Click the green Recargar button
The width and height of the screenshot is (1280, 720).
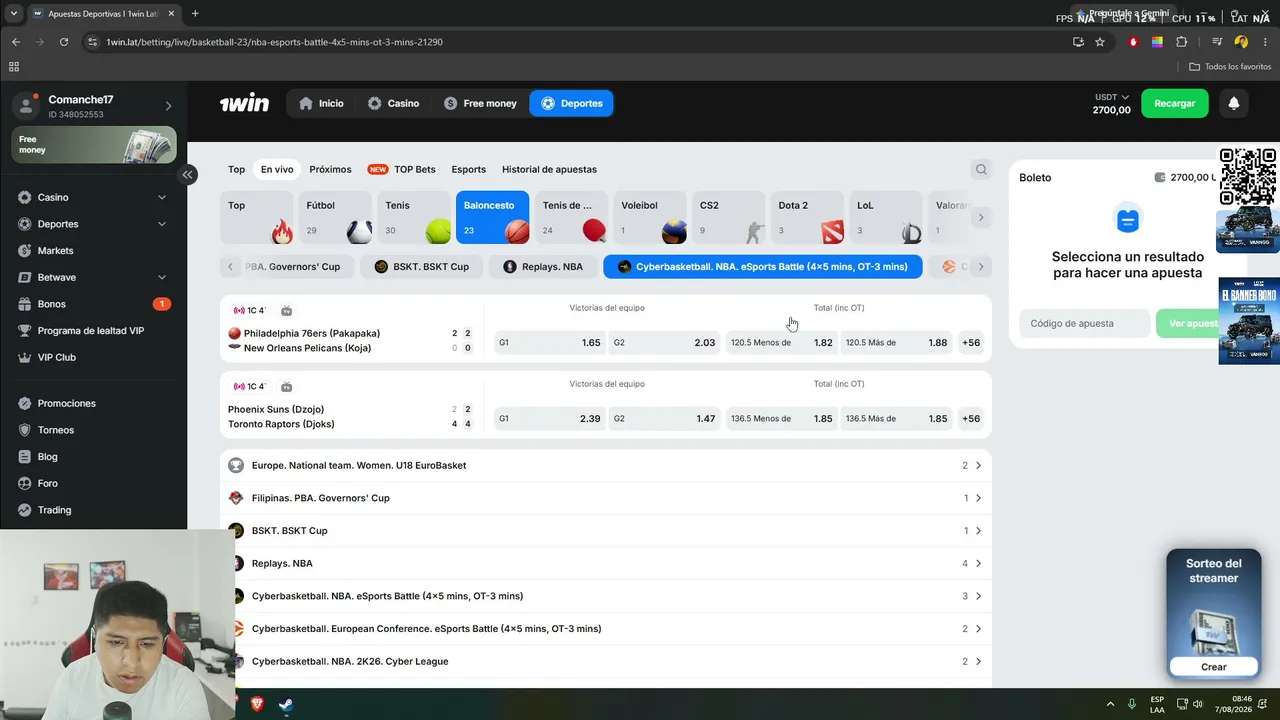(1174, 103)
